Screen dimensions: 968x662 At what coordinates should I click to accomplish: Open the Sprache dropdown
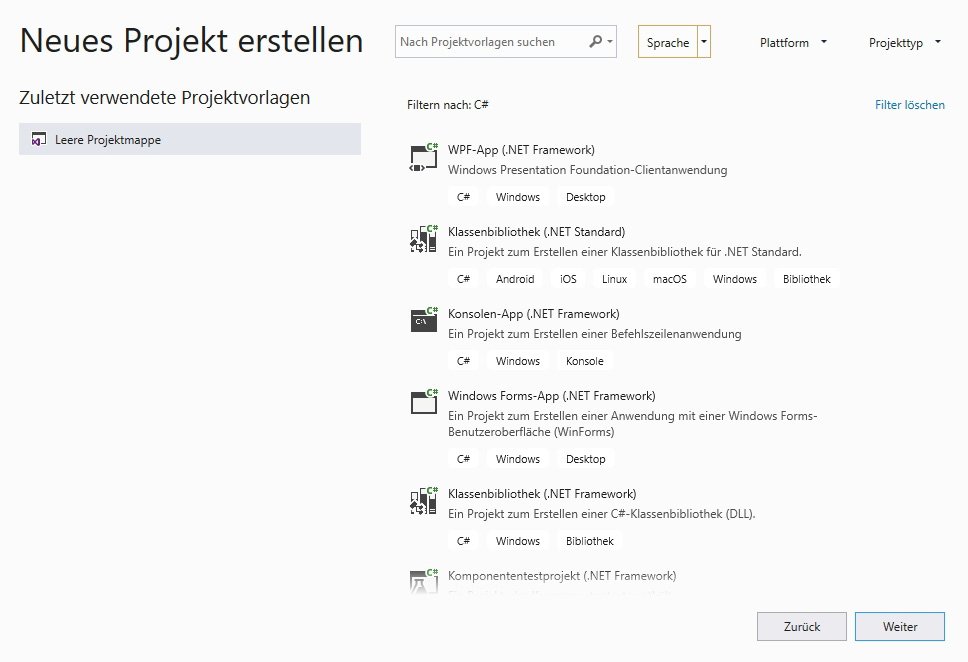tap(675, 42)
